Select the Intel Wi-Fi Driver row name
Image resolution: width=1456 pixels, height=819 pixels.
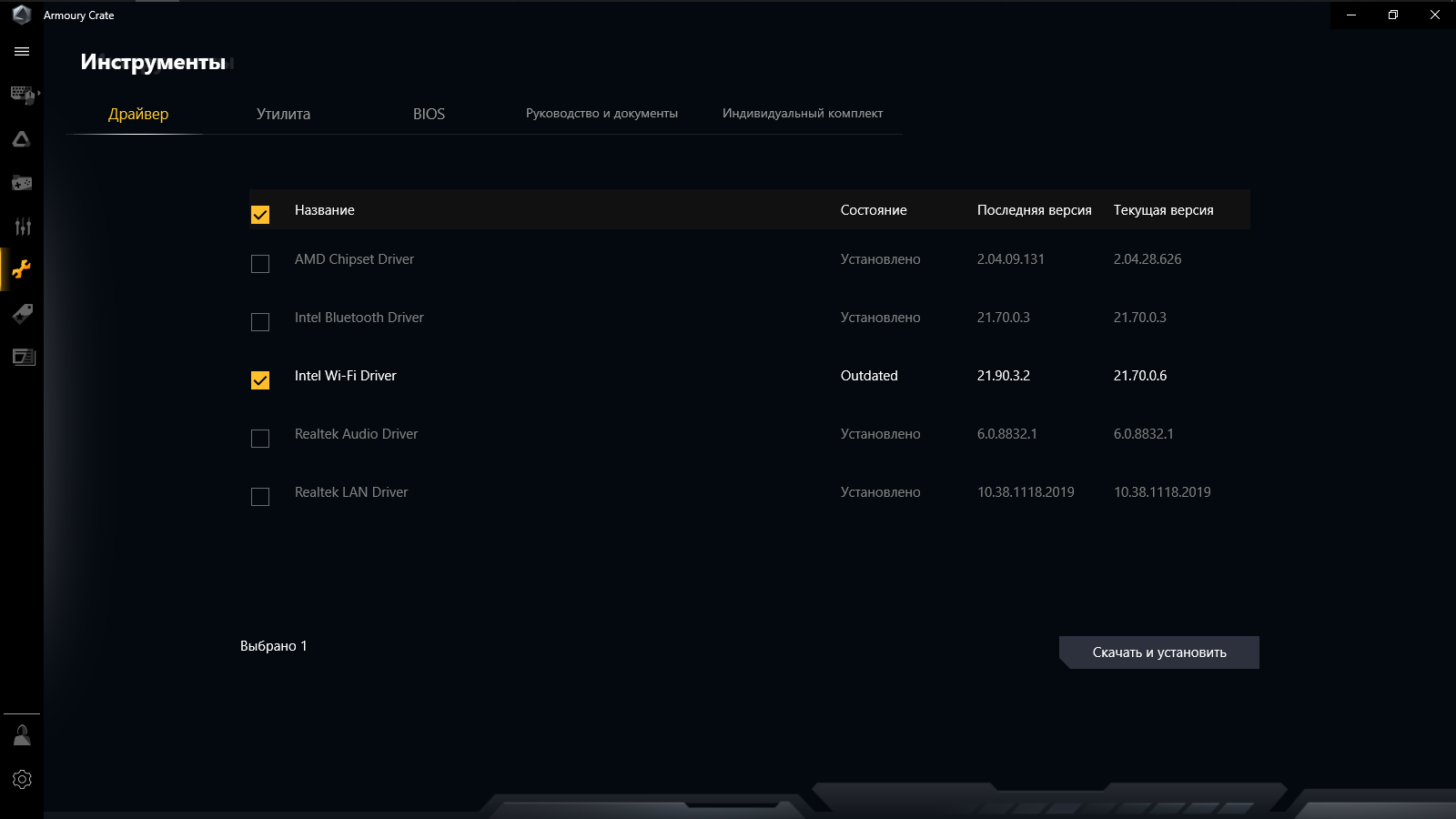(x=346, y=376)
